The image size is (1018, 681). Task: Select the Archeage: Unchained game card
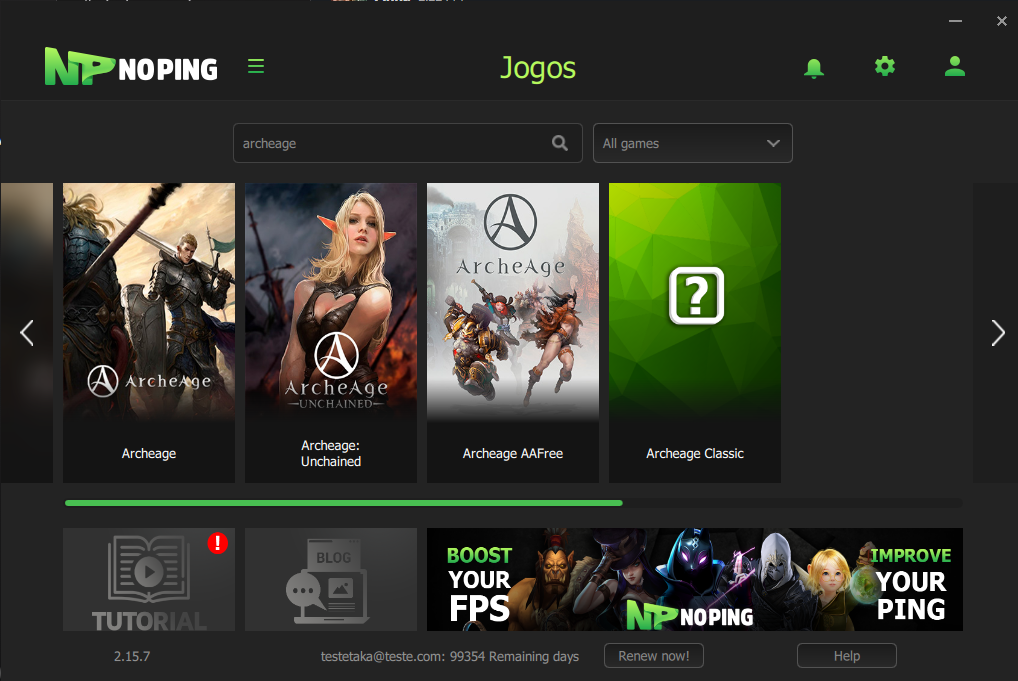click(331, 332)
